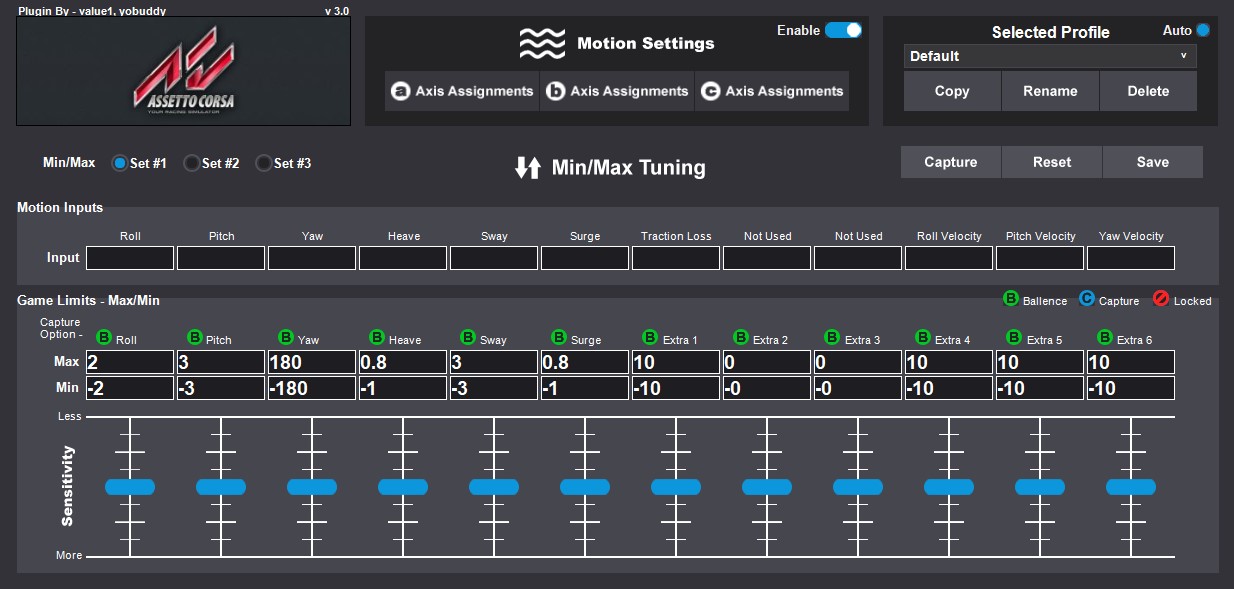The image size is (1234, 589).
Task: Click the blue Capture legend icon
Action: [1087, 298]
